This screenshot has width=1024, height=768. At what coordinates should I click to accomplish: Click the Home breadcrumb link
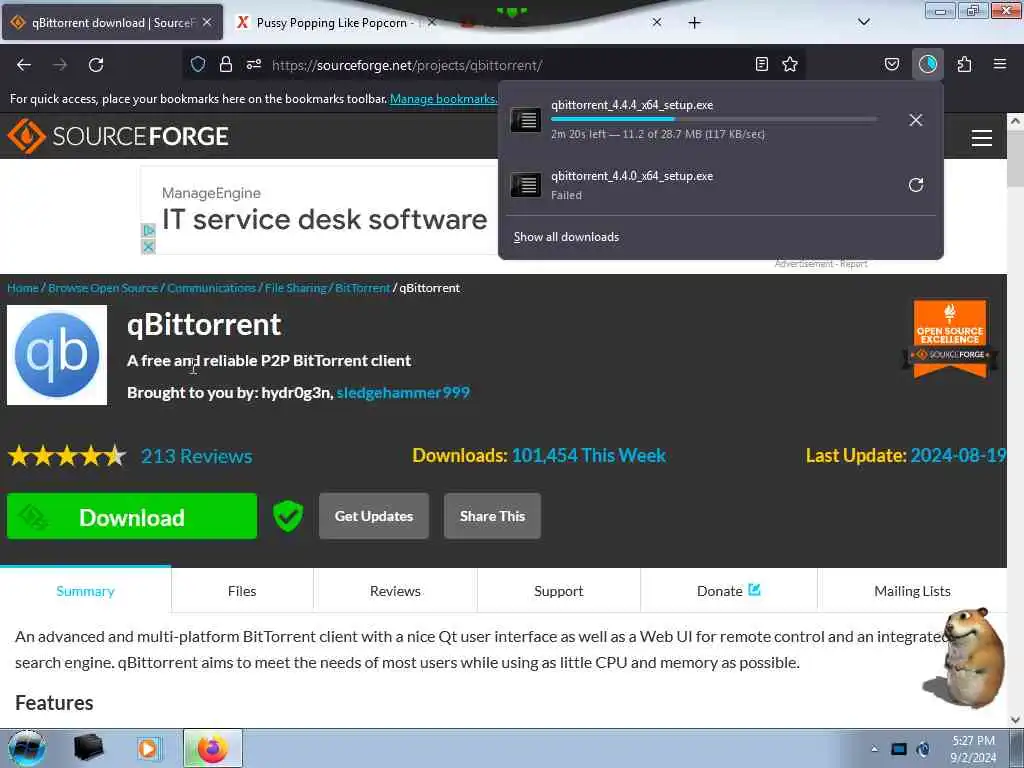23,288
